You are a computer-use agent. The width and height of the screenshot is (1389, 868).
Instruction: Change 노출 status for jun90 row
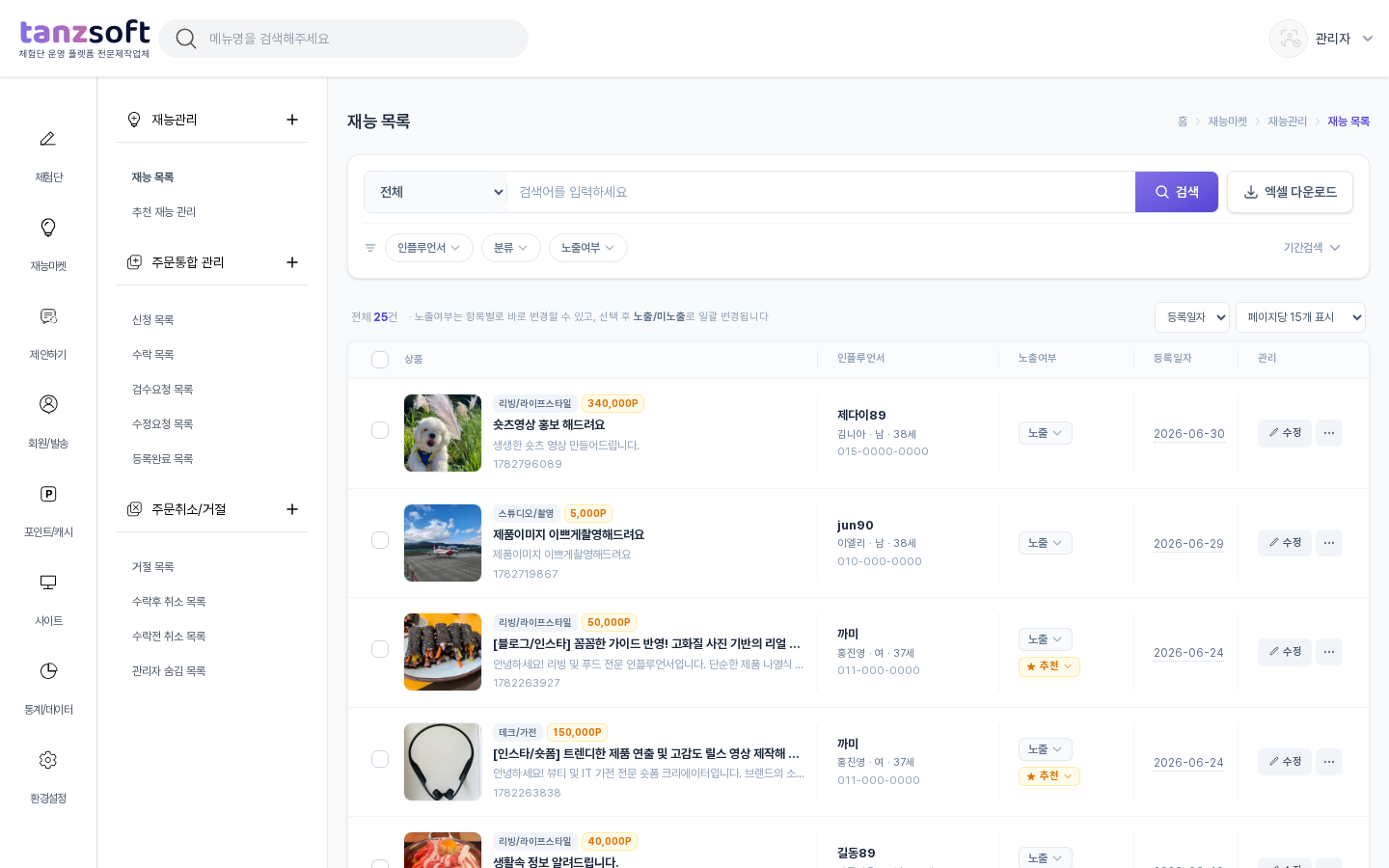click(1046, 543)
